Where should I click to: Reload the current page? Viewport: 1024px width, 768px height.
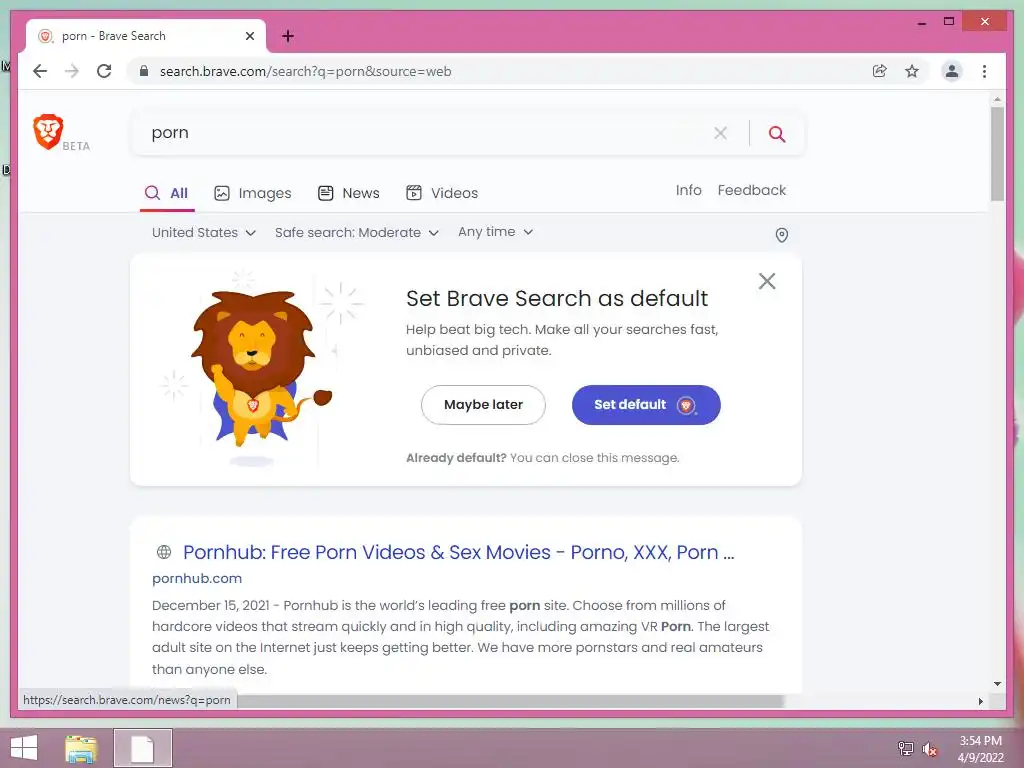(x=104, y=71)
